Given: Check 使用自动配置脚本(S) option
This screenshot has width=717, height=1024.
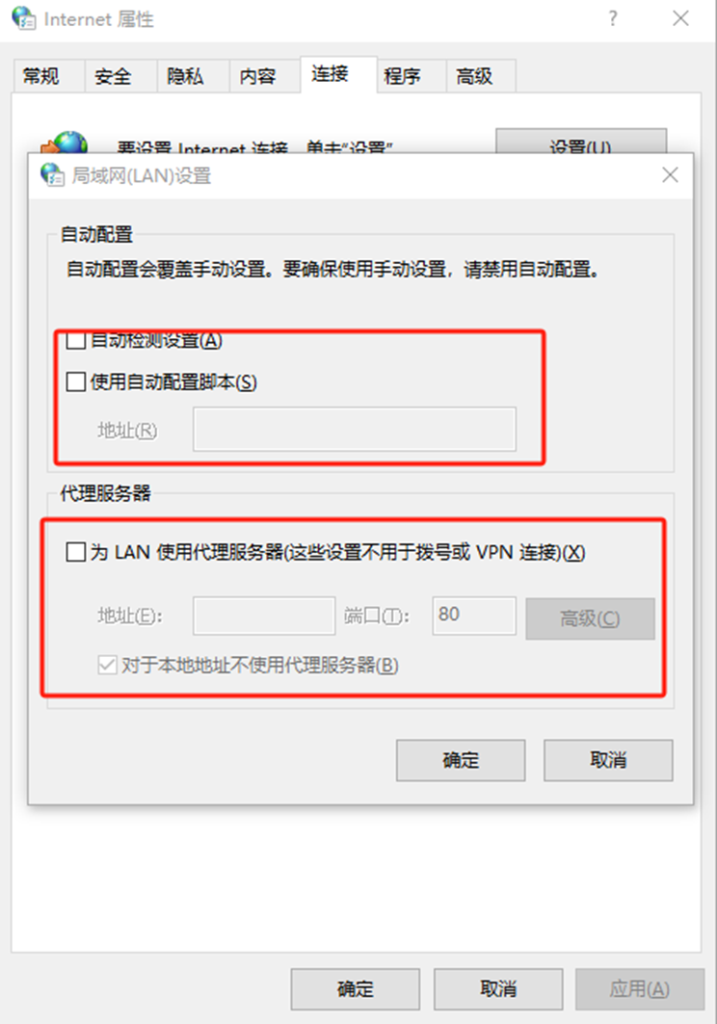Looking at the screenshot, I should pos(76,382).
